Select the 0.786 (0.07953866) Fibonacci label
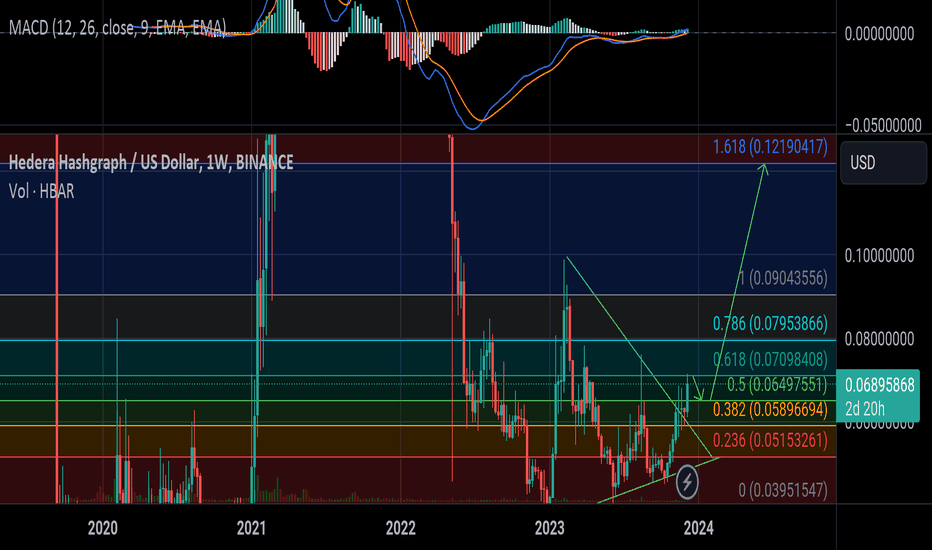932x550 pixels. tap(770, 323)
